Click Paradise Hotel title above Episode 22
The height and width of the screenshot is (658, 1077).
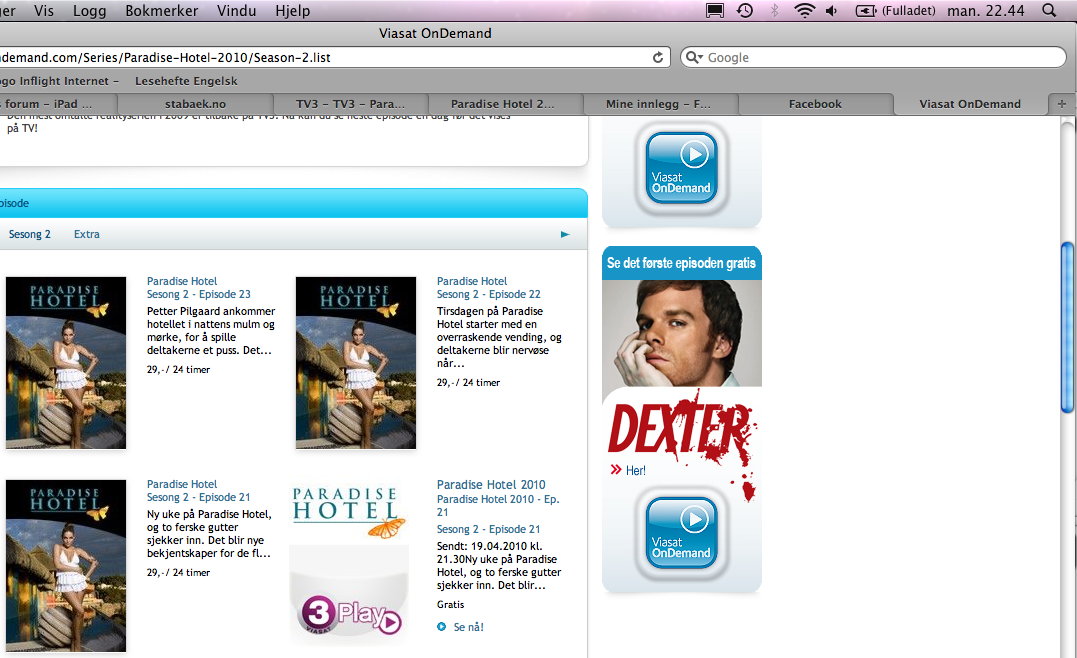pyautogui.click(x=472, y=281)
